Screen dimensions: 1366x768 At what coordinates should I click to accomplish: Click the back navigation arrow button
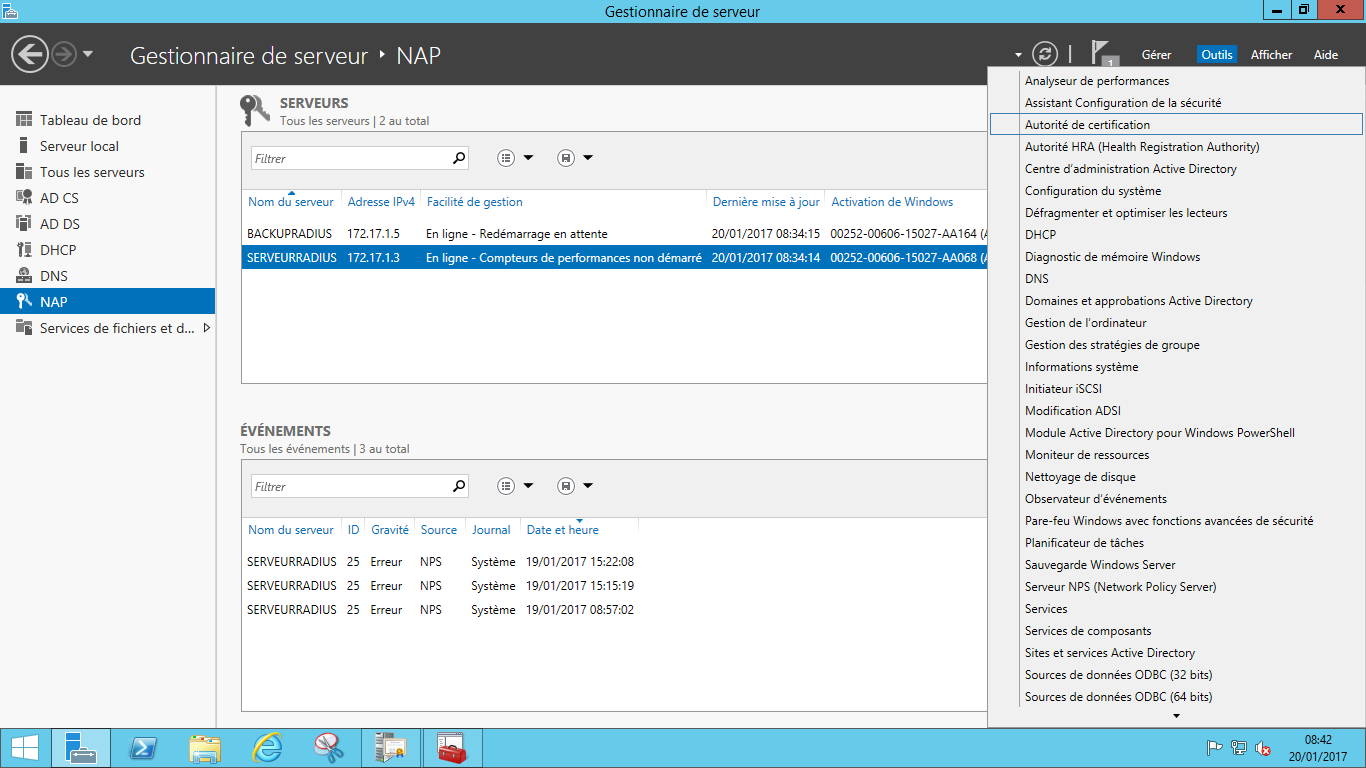click(x=31, y=54)
